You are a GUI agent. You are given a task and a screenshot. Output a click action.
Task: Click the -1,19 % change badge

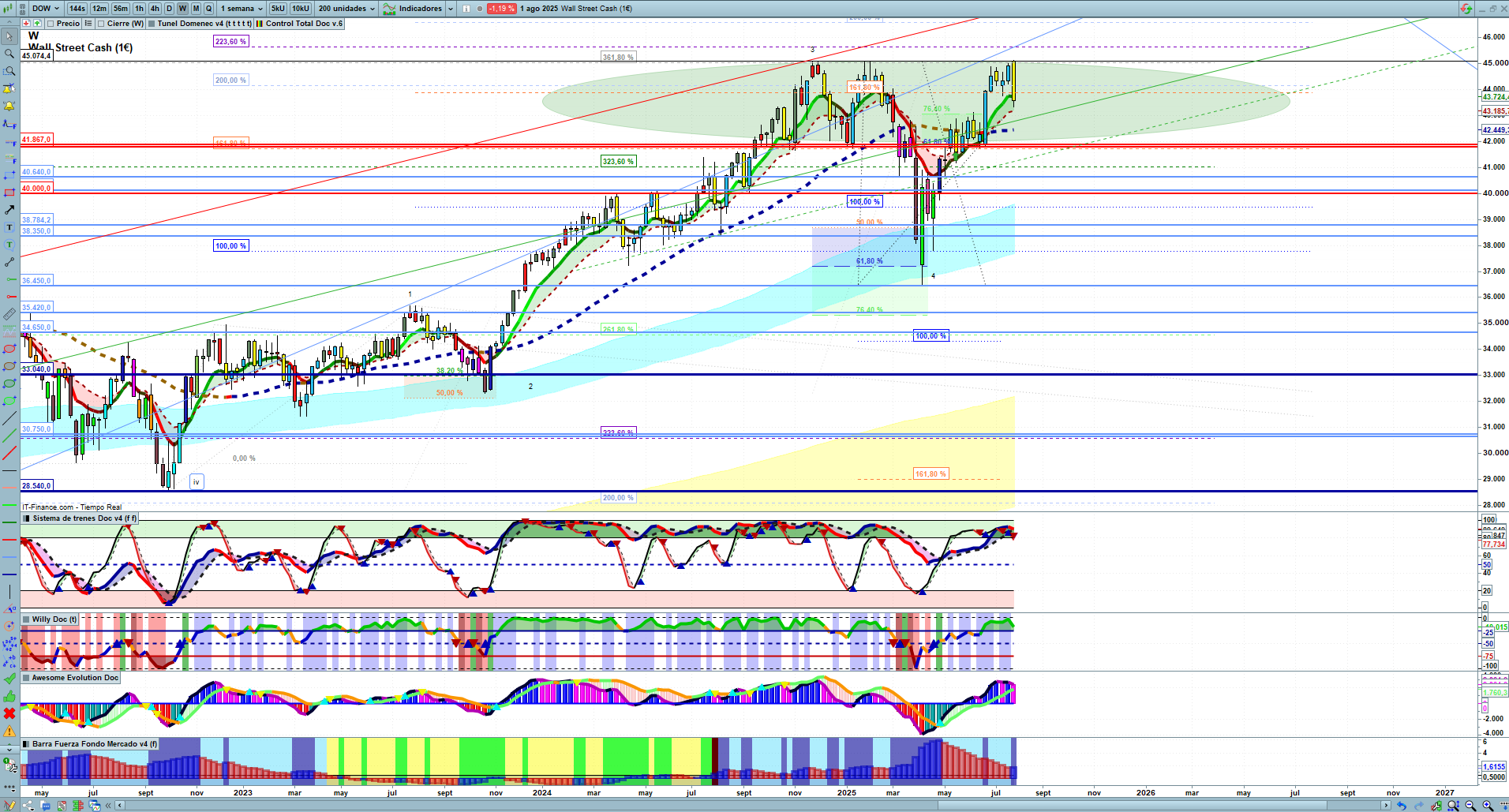pos(502,9)
